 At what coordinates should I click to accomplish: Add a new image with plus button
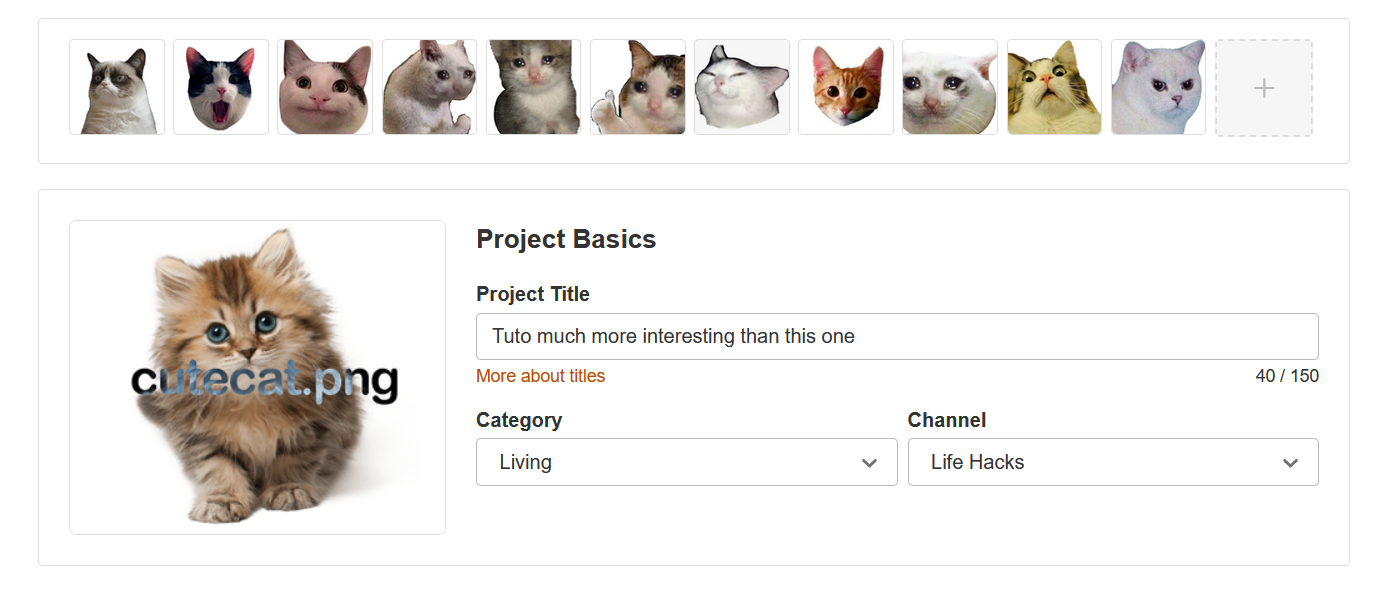1264,88
